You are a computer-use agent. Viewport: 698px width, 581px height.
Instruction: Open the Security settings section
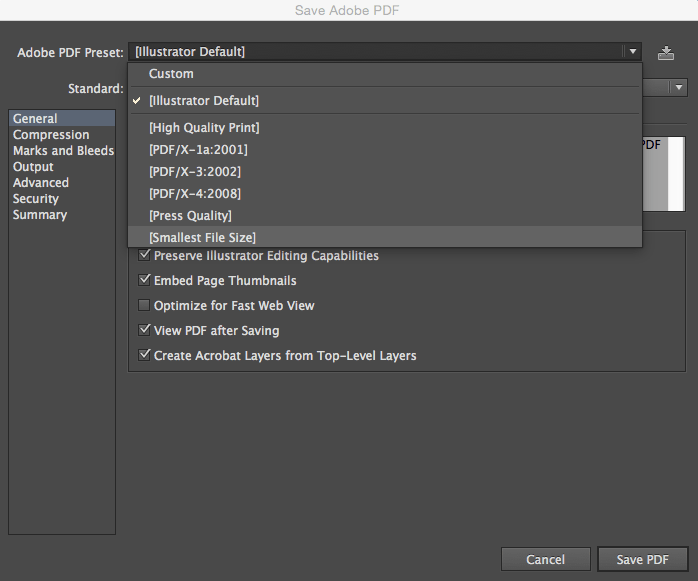[x=62, y=199]
